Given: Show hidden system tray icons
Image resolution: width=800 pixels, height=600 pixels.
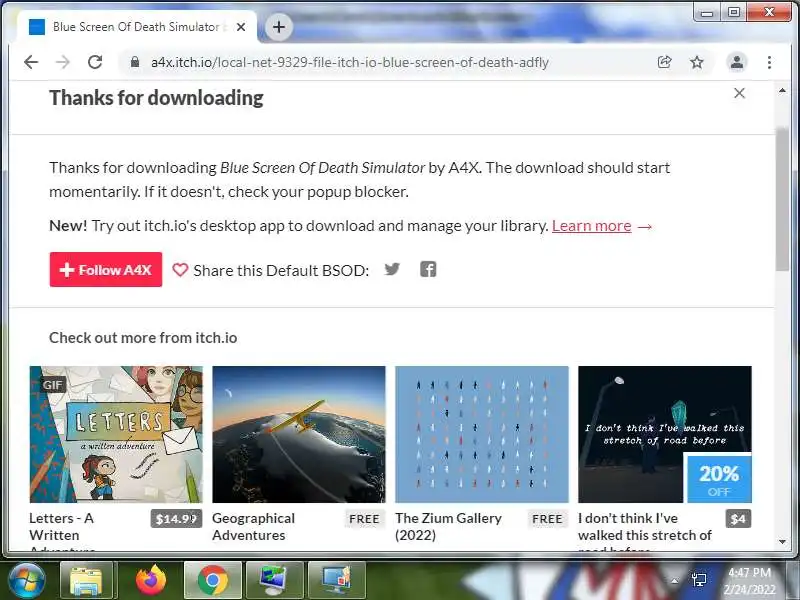Looking at the screenshot, I should [x=674, y=581].
